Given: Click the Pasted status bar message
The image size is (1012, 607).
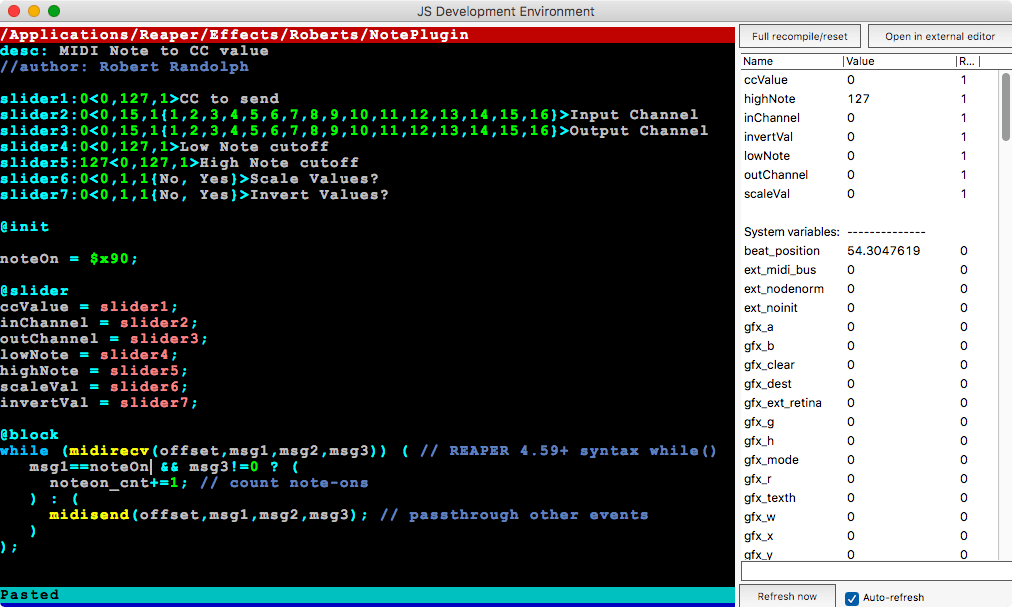Looking at the screenshot, I should 29,594.
